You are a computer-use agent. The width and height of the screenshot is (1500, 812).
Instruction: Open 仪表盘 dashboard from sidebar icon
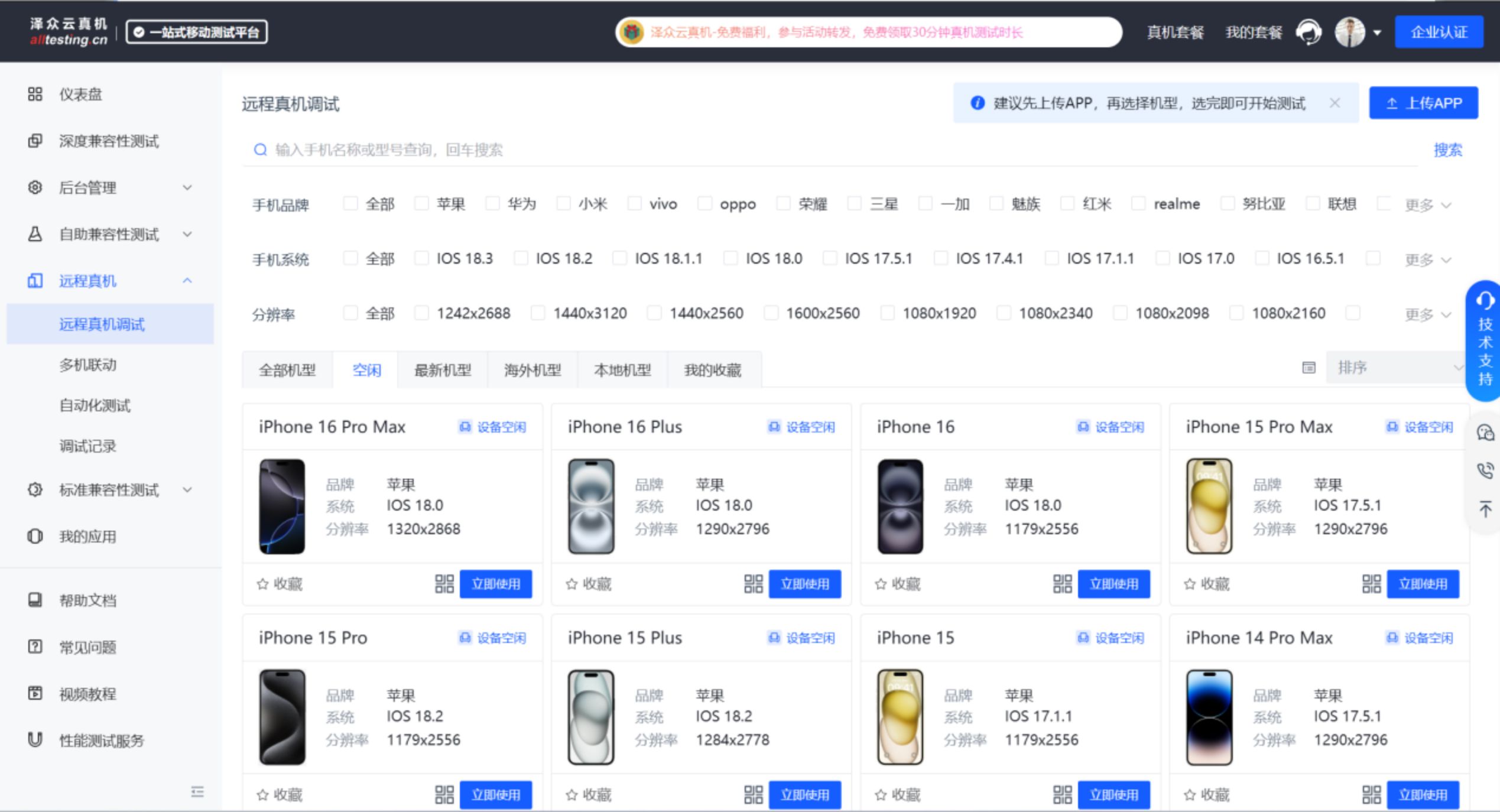pyautogui.click(x=35, y=94)
